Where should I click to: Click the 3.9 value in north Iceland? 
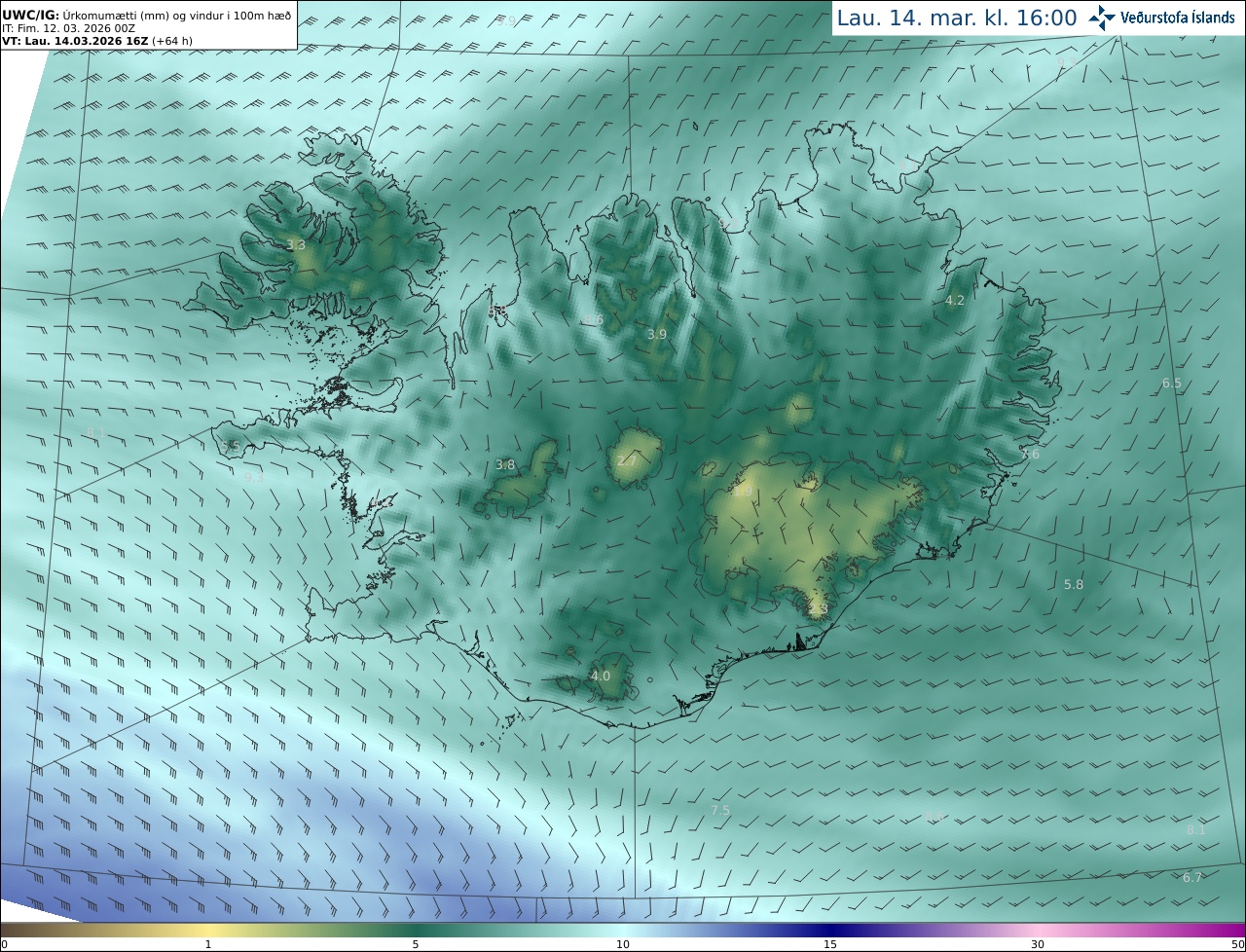pos(657,334)
